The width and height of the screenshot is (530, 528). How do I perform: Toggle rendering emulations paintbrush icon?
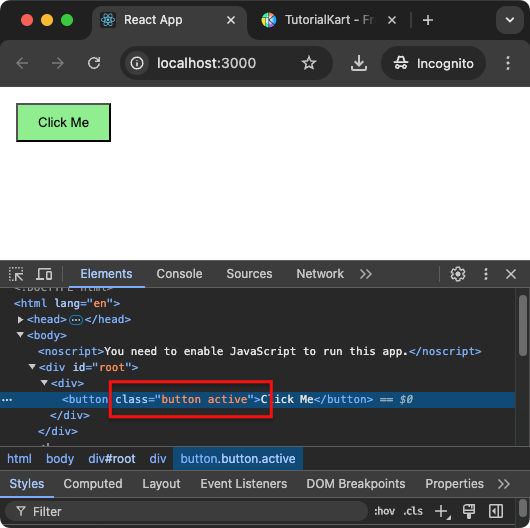coord(469,511)
